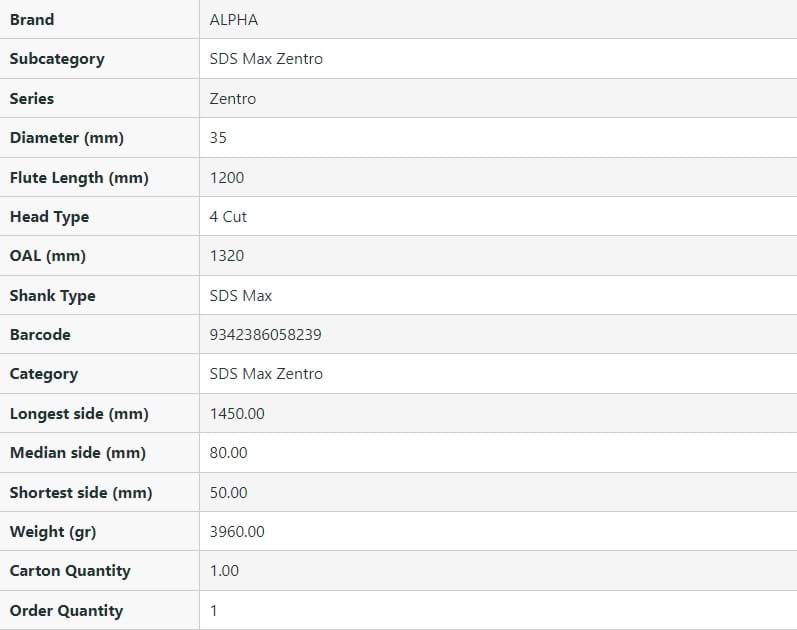Select the Shank Type value SDS Max
797x630 pixels.
pos(241,296)
